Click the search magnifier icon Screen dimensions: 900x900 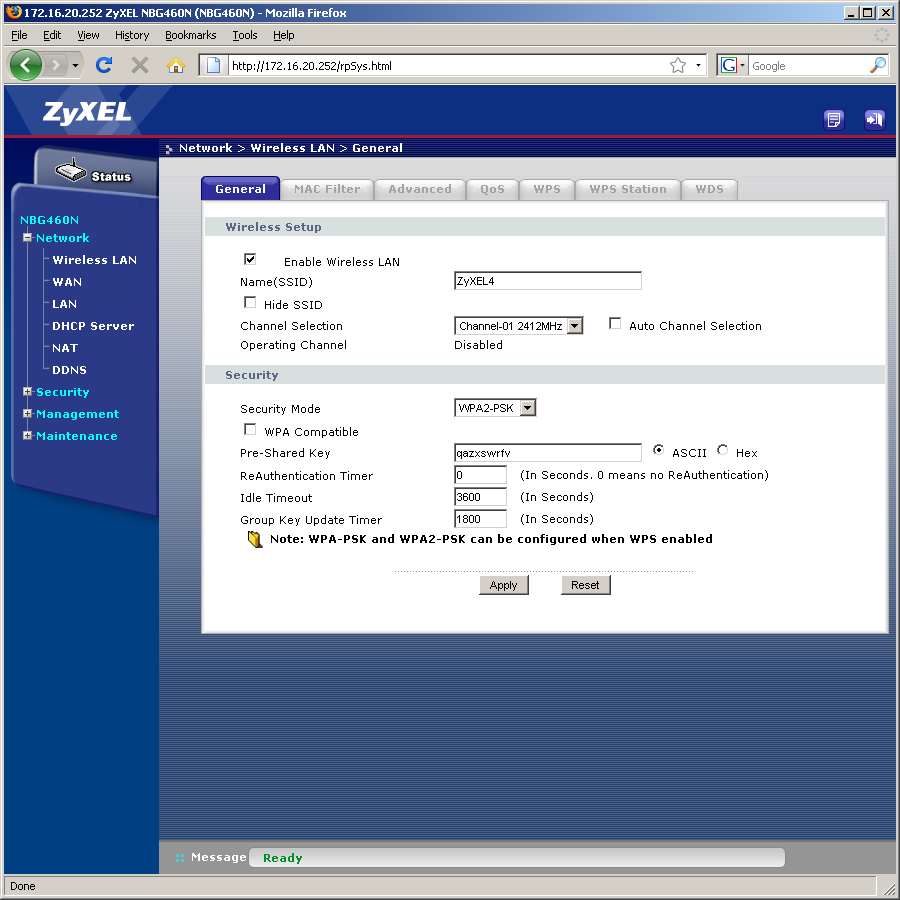(878, 65)
